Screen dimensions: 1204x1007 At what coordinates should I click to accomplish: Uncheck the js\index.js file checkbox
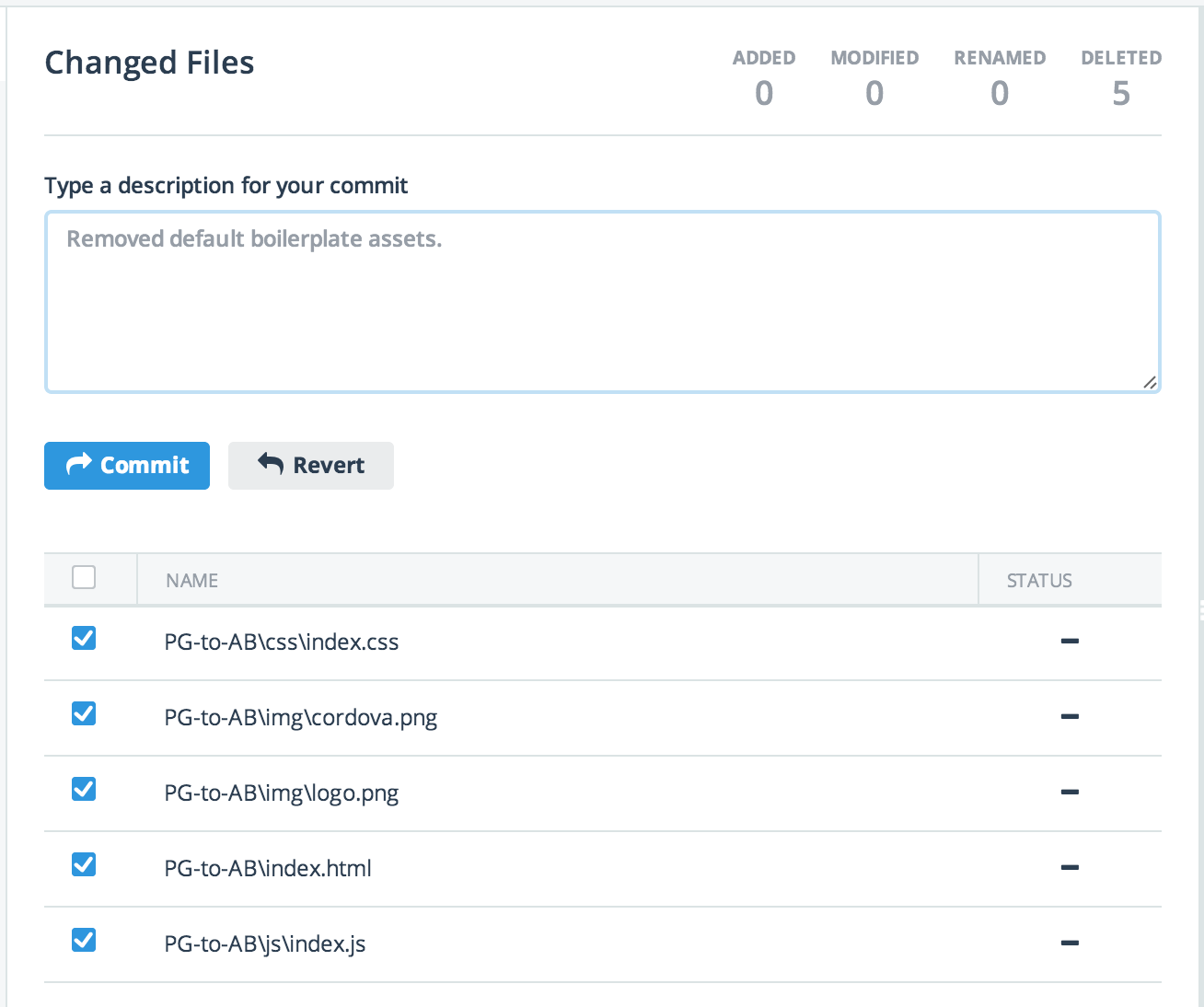pyautogui.click(x=84, y=940)
